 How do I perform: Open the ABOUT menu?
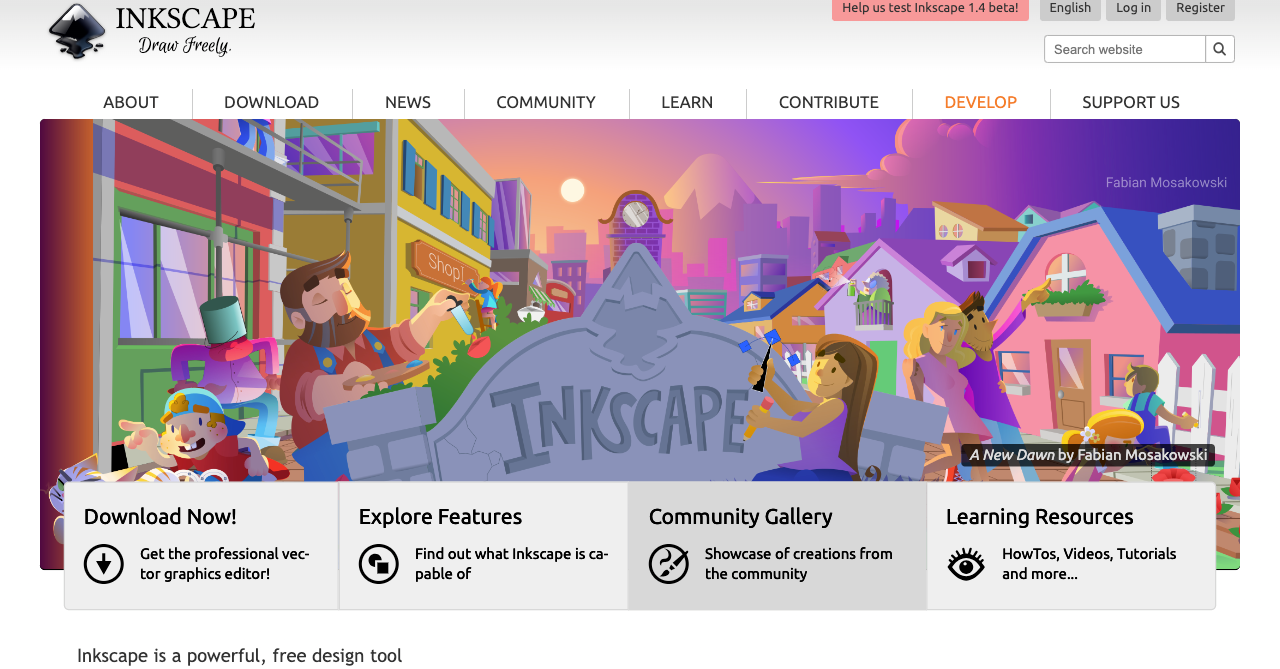[x=131, y=102]
